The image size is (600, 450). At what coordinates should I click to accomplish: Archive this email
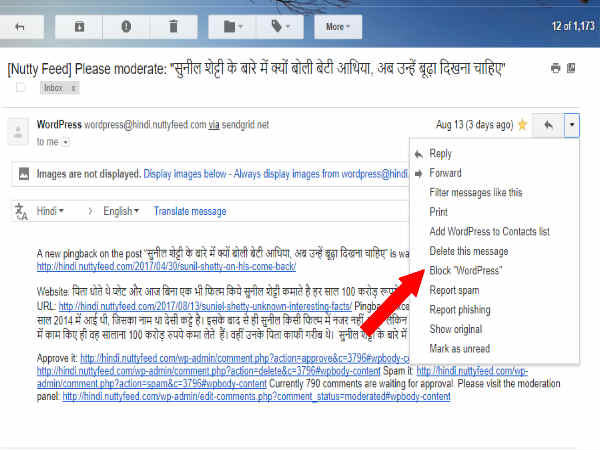pyautogui.click(x=79, y=27)
